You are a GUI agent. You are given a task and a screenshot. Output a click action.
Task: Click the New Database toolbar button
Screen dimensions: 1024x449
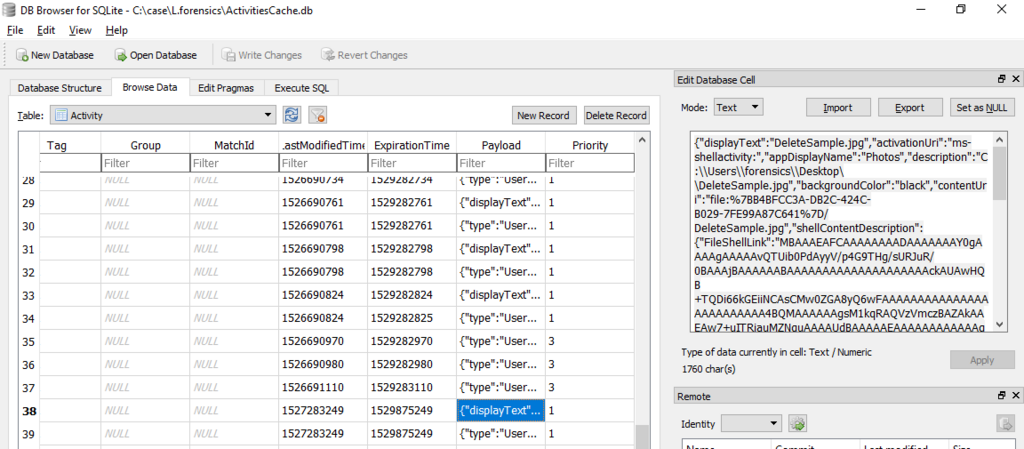[x=55, y=55]
